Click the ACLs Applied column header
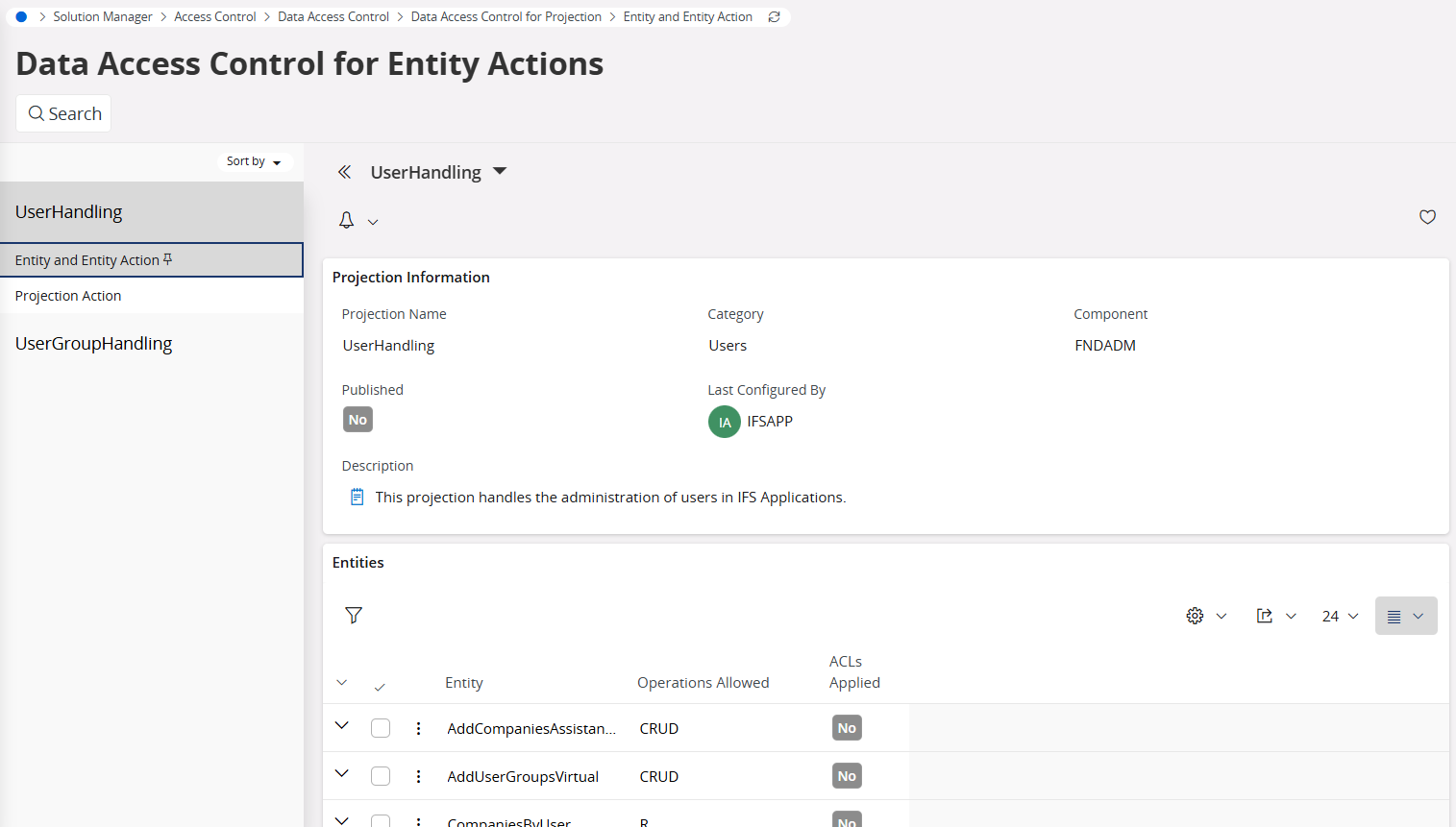This screenshot has width=1456, height=827. tap(854, 671)
